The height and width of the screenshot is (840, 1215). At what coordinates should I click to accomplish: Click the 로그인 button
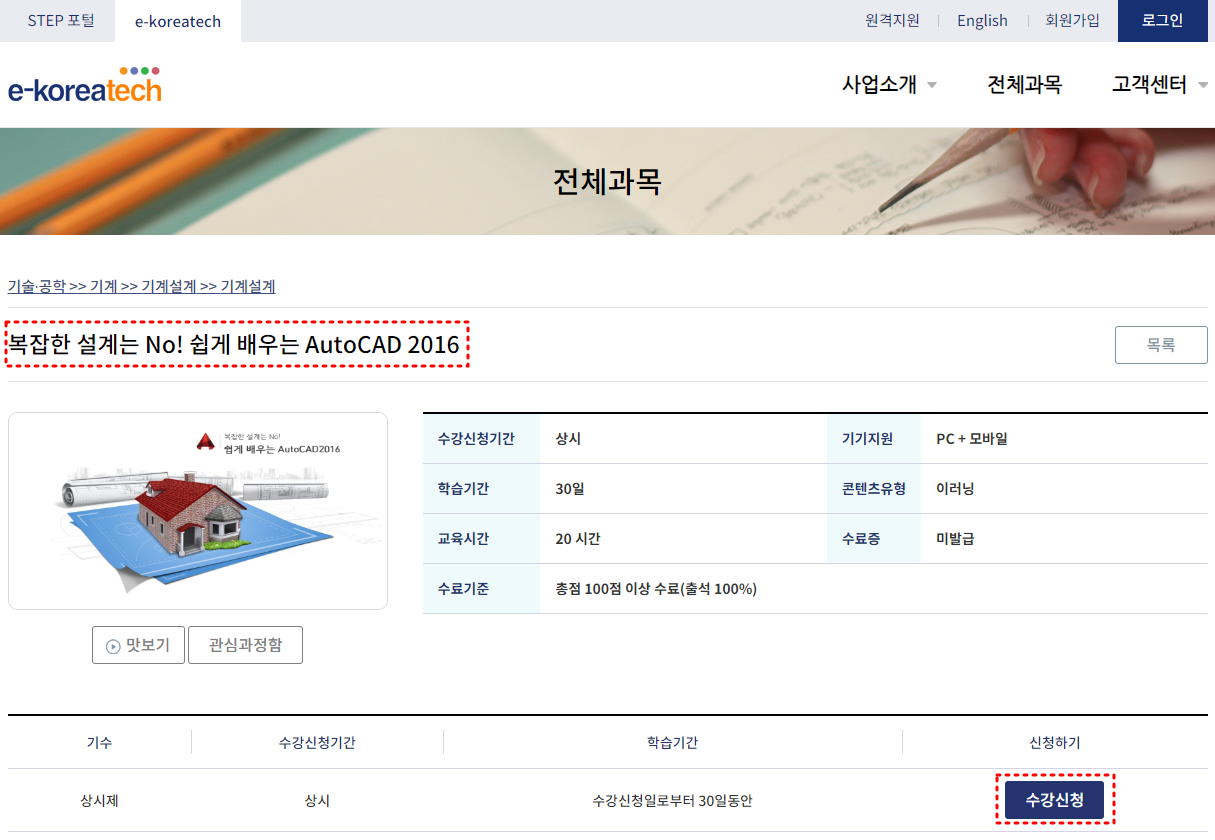1162,20
